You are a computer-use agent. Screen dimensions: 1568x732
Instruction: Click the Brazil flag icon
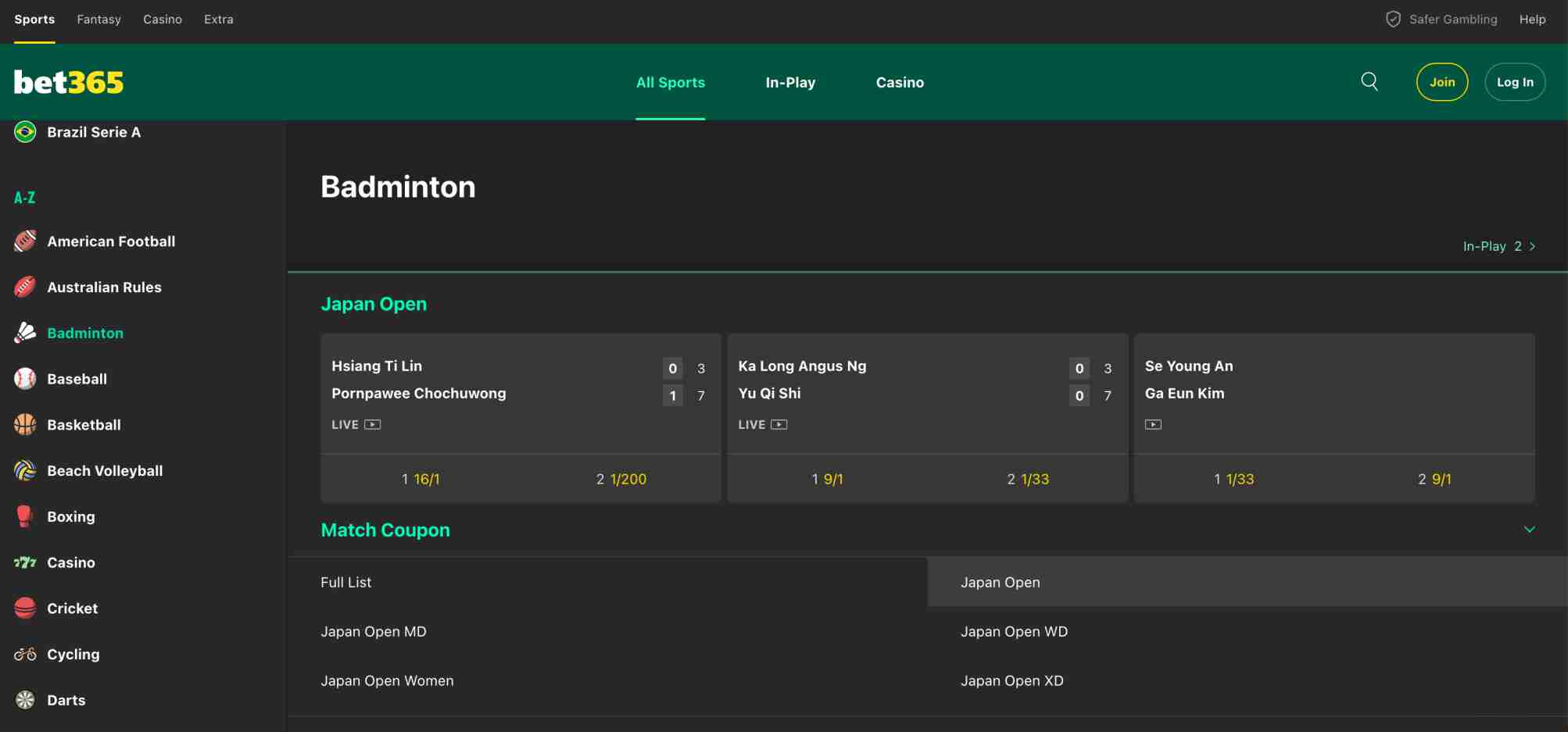(x=25, y=132)
